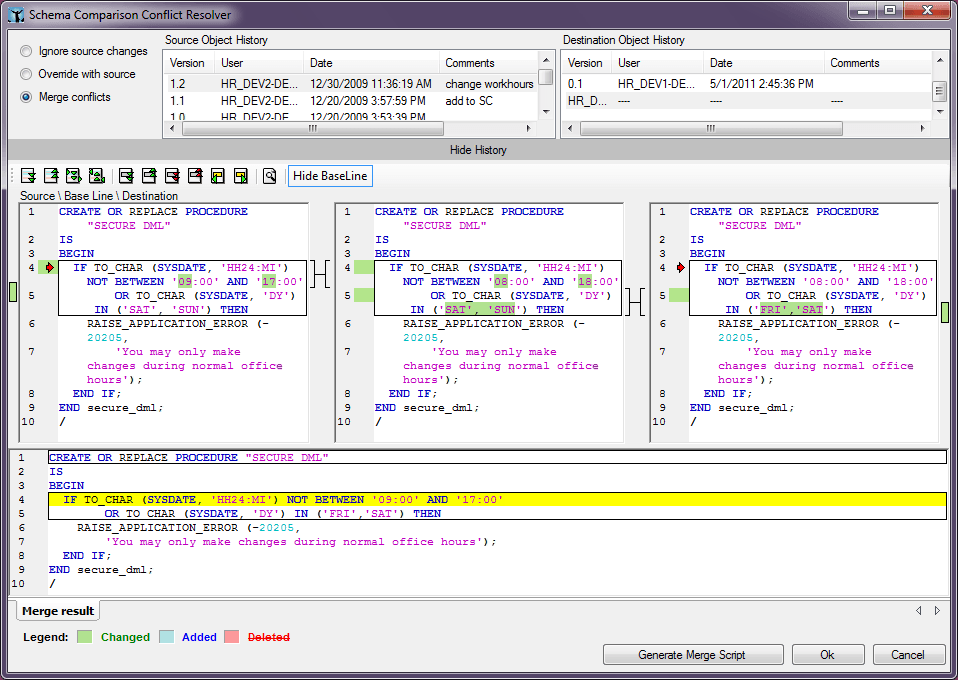The width and height of the screenshot is (958, 680).
Task: Open the Merge result tab
Action: tap(58, 611)
